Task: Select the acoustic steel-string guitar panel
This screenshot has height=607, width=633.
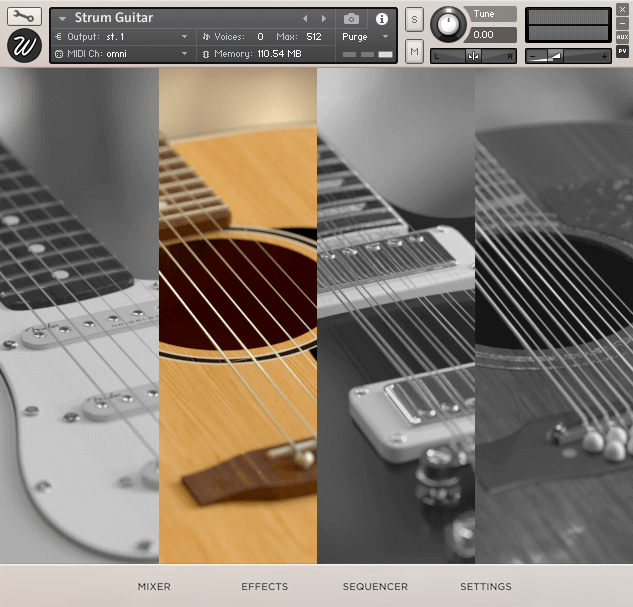Action: click(x=238, y=315)
